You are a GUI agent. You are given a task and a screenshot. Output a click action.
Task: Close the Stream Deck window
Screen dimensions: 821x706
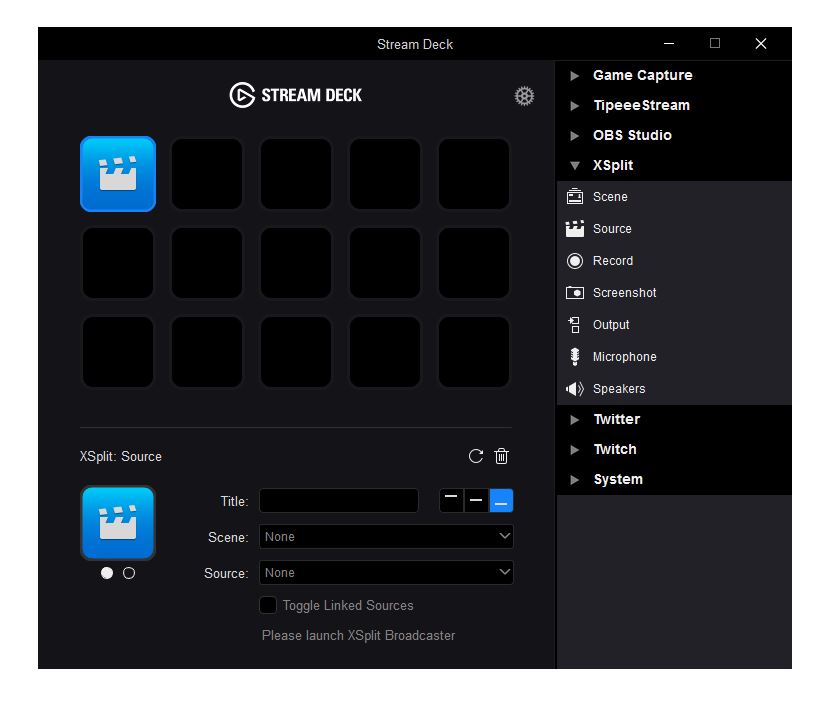[761, 43]
